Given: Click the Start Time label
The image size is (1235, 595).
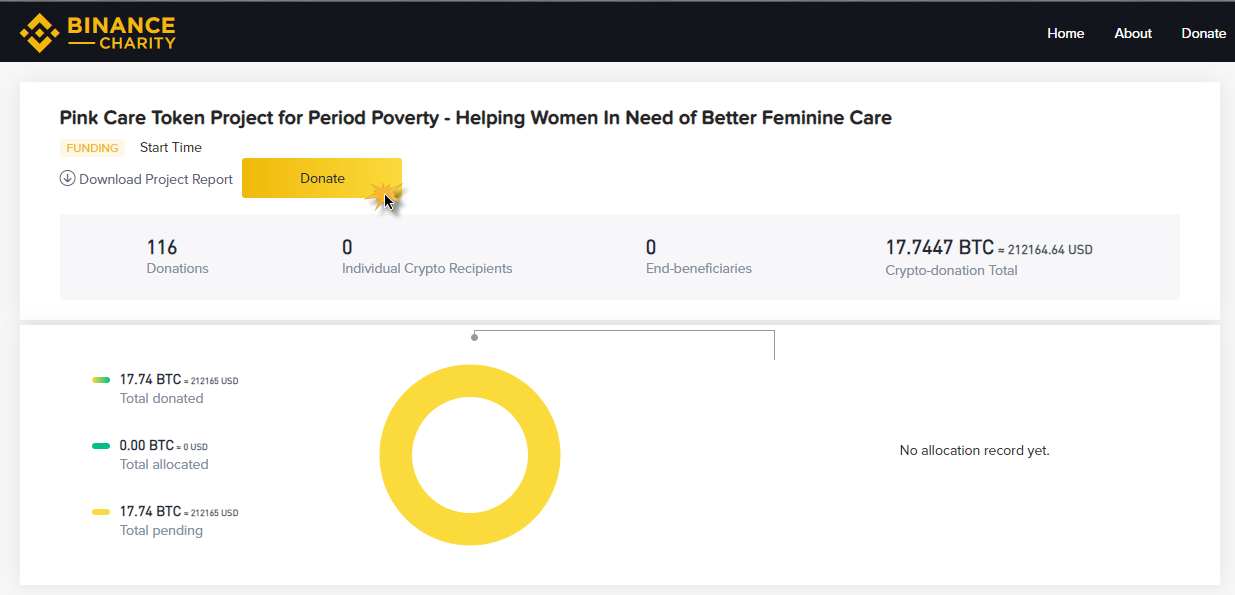Looking at the screenshot, I should [171, 148].
